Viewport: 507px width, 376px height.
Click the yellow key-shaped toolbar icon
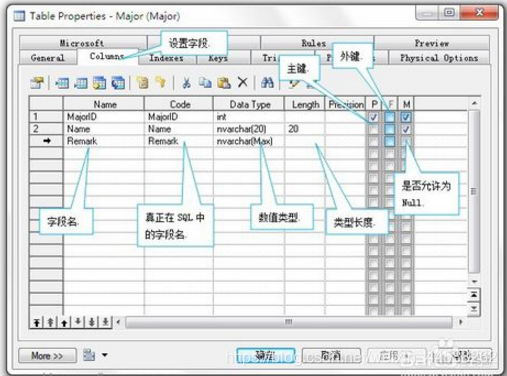[161, 82]
